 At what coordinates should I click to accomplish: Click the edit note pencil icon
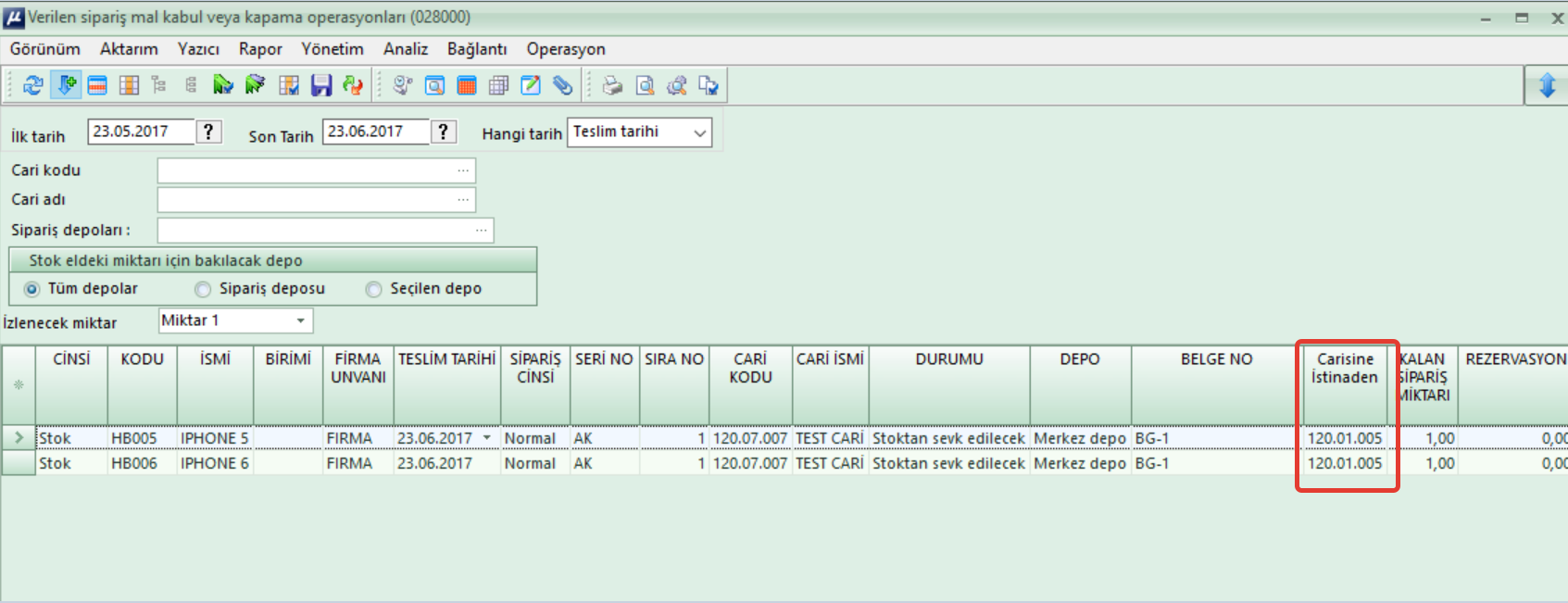(531, 85)
